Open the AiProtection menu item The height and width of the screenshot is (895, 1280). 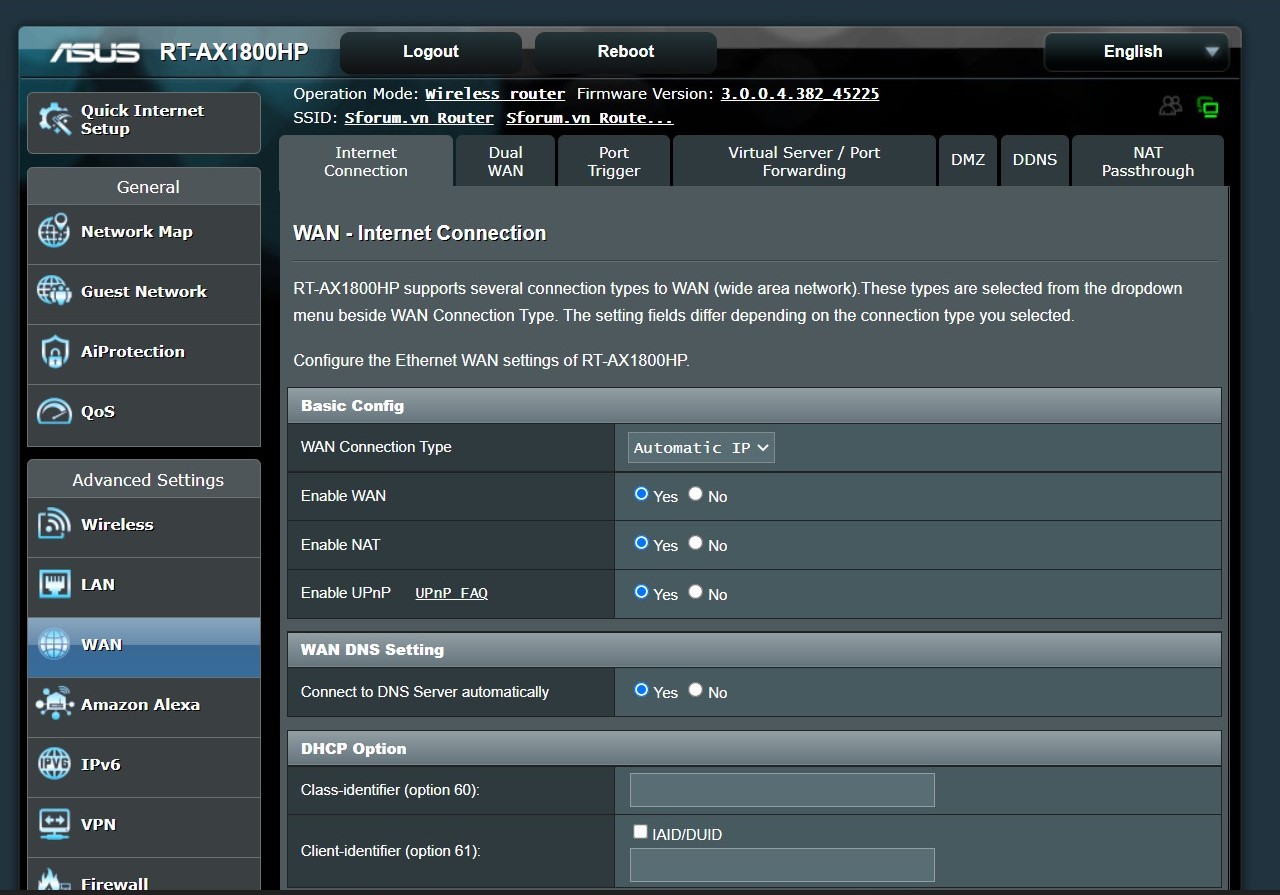click(144, 354)
